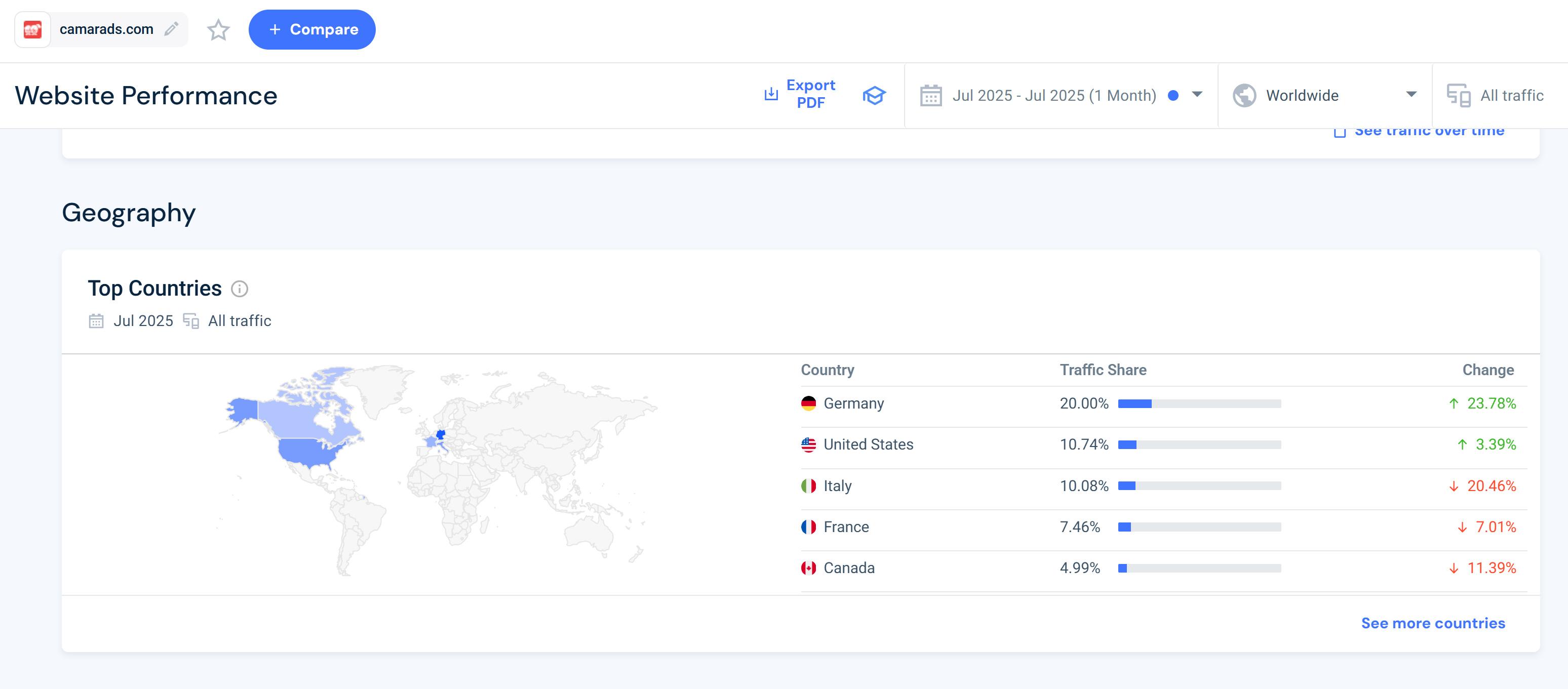Click the calendar icon in date filter
This screenshot has height=689, width=1568.
931,96
